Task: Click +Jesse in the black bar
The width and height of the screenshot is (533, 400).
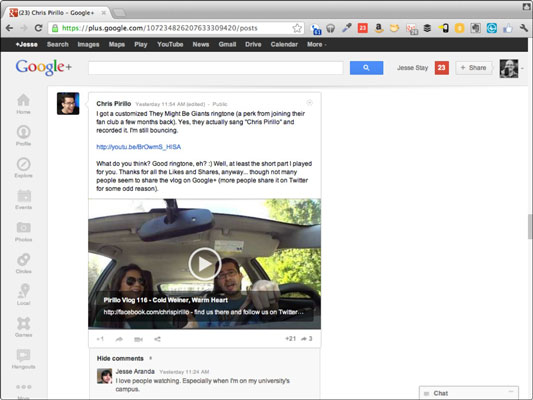Action: (26, 45)
